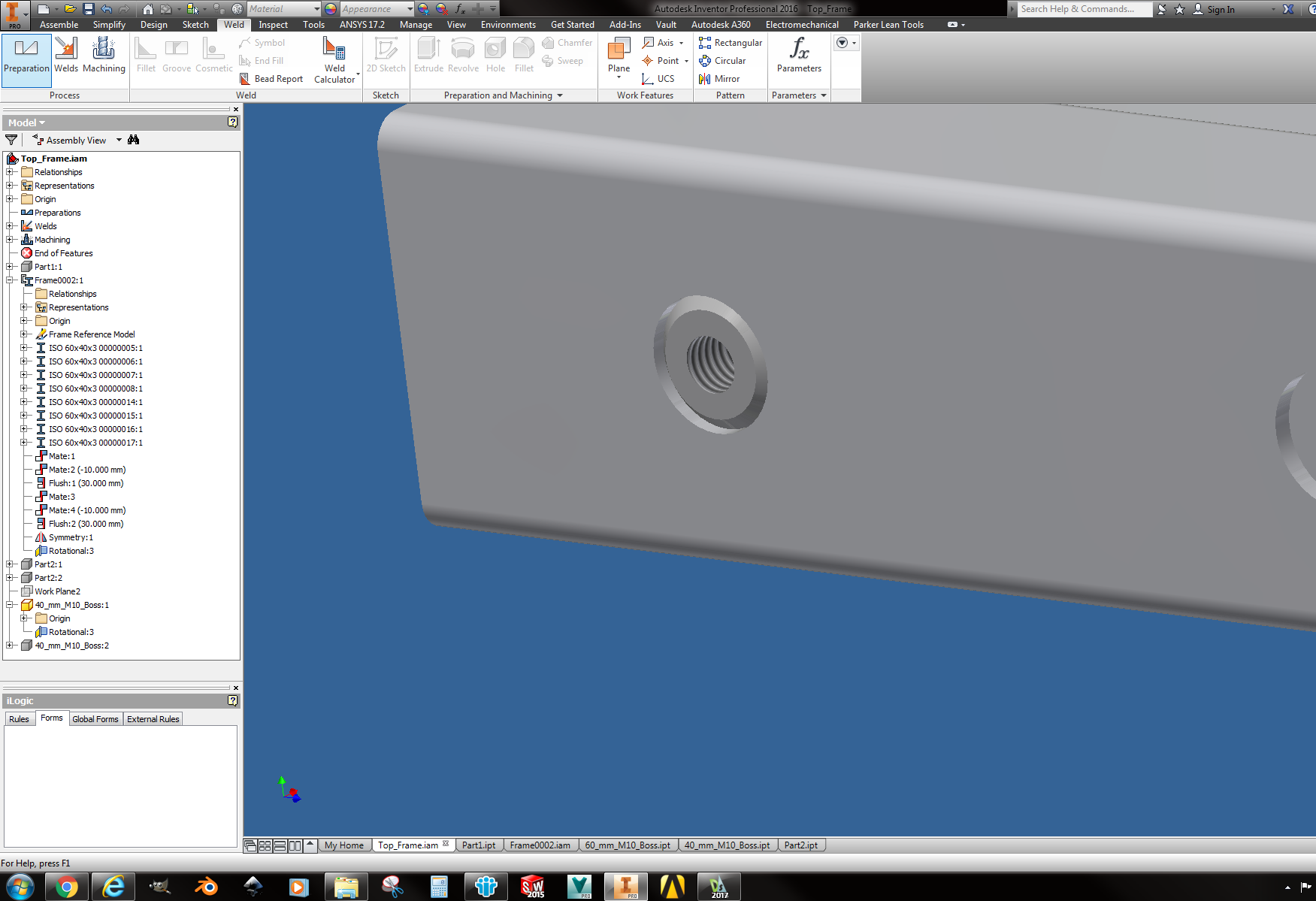Toggle Machining mode in the Process panel

tap(104, 54)
